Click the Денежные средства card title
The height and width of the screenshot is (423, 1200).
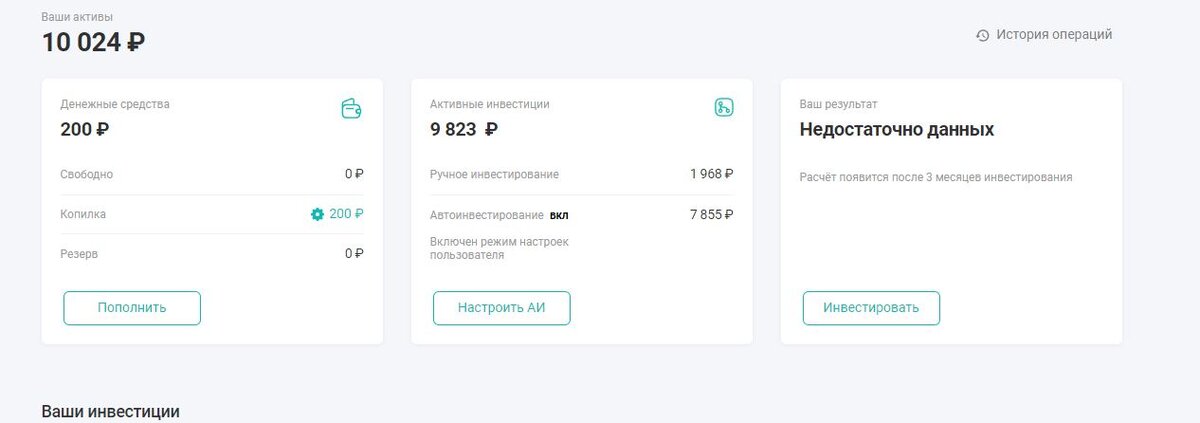pos(115,104)
